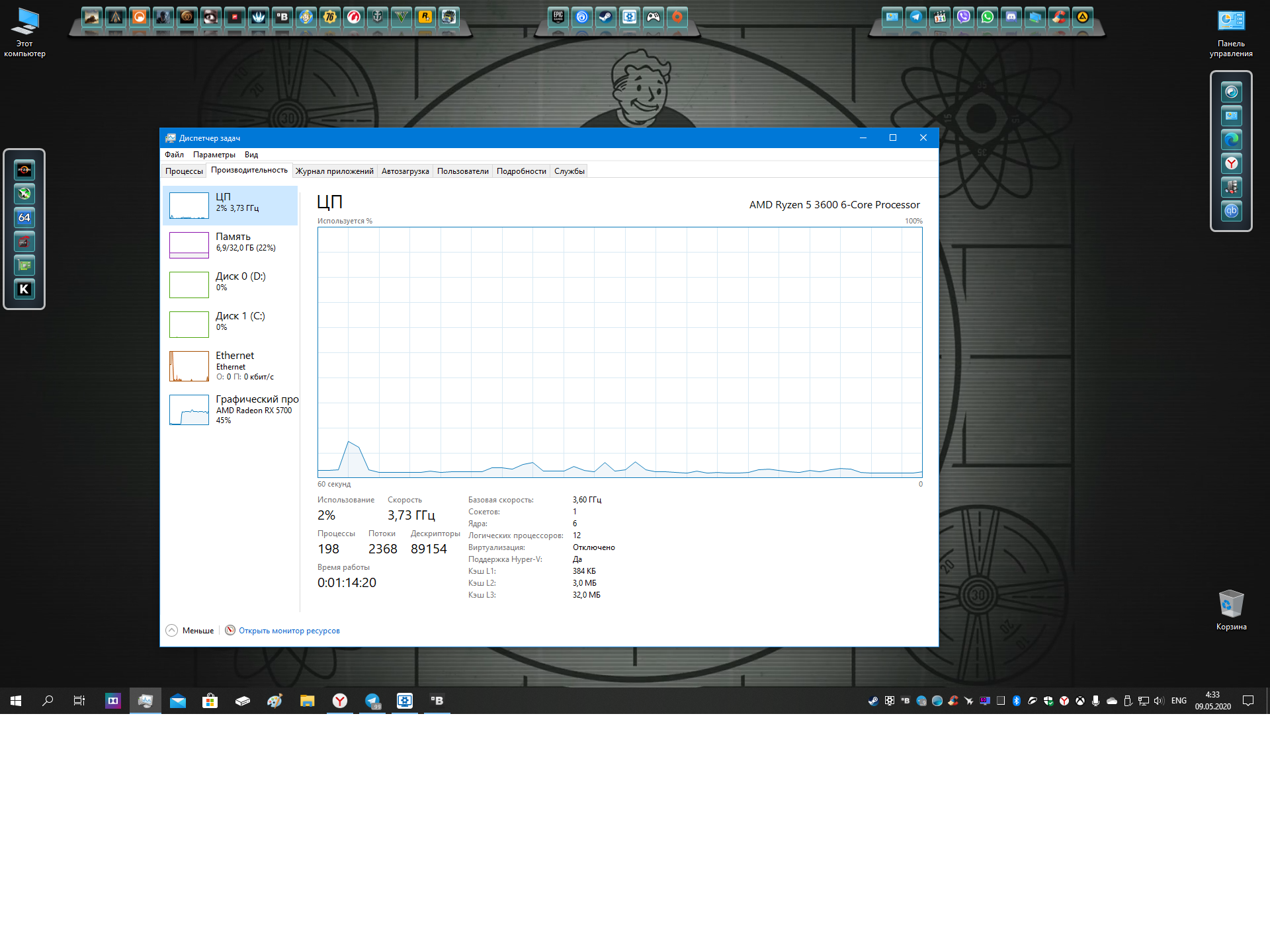1270x952 pixels.
Task: Open the taskbar search icon
Action: coord(48,701)
